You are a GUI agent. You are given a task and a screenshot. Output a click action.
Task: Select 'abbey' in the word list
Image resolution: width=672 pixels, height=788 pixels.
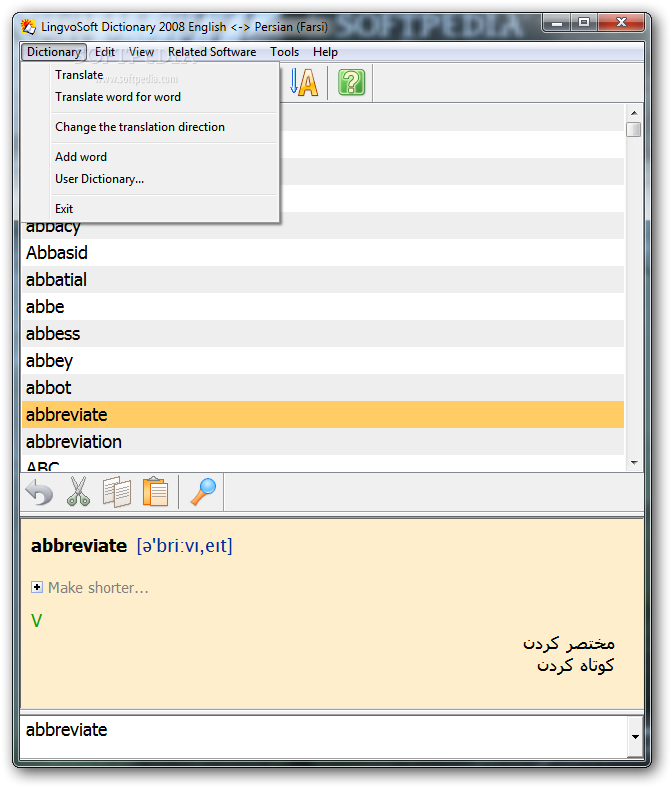coord(323,361)
